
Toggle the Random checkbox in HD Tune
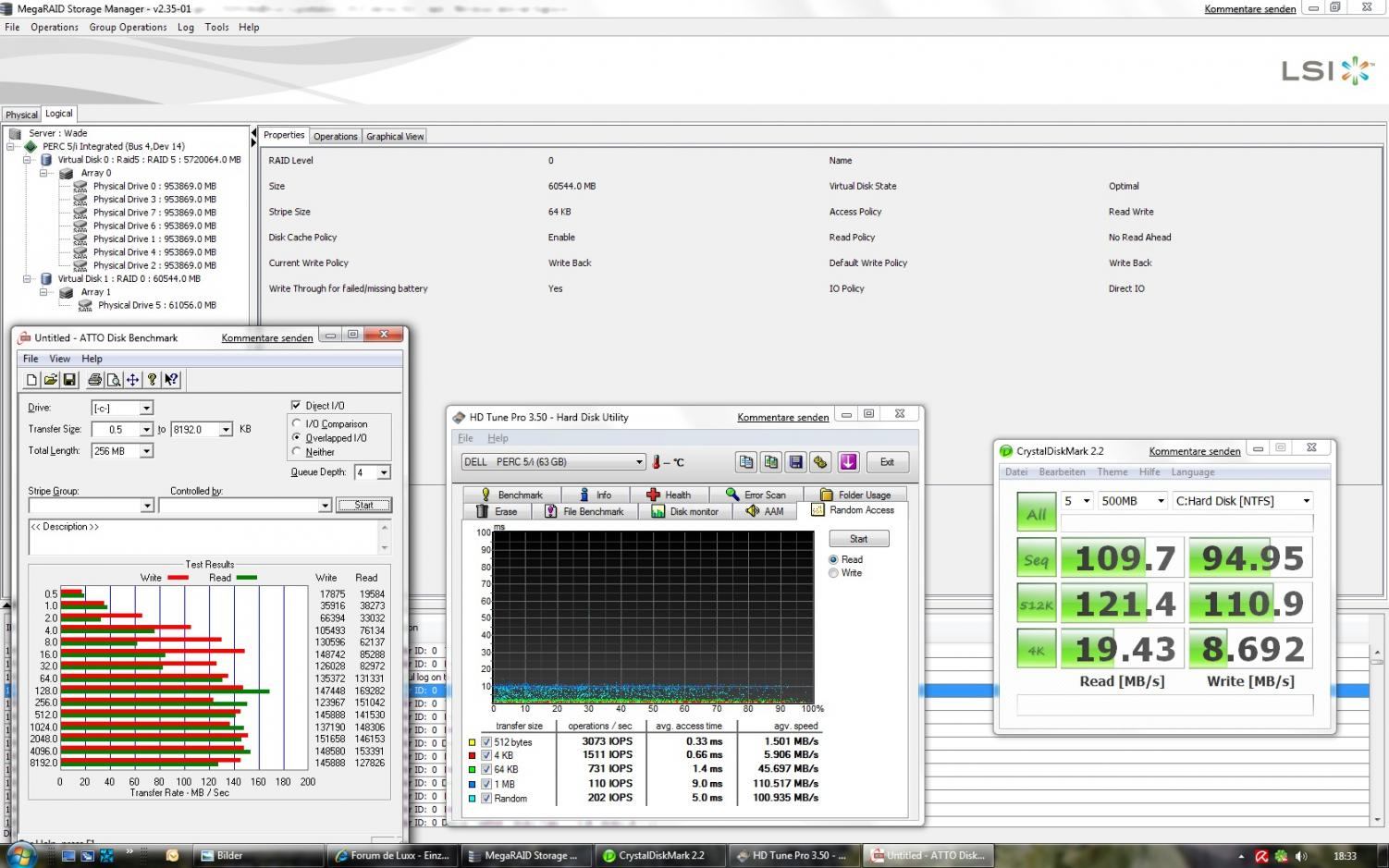486,798
